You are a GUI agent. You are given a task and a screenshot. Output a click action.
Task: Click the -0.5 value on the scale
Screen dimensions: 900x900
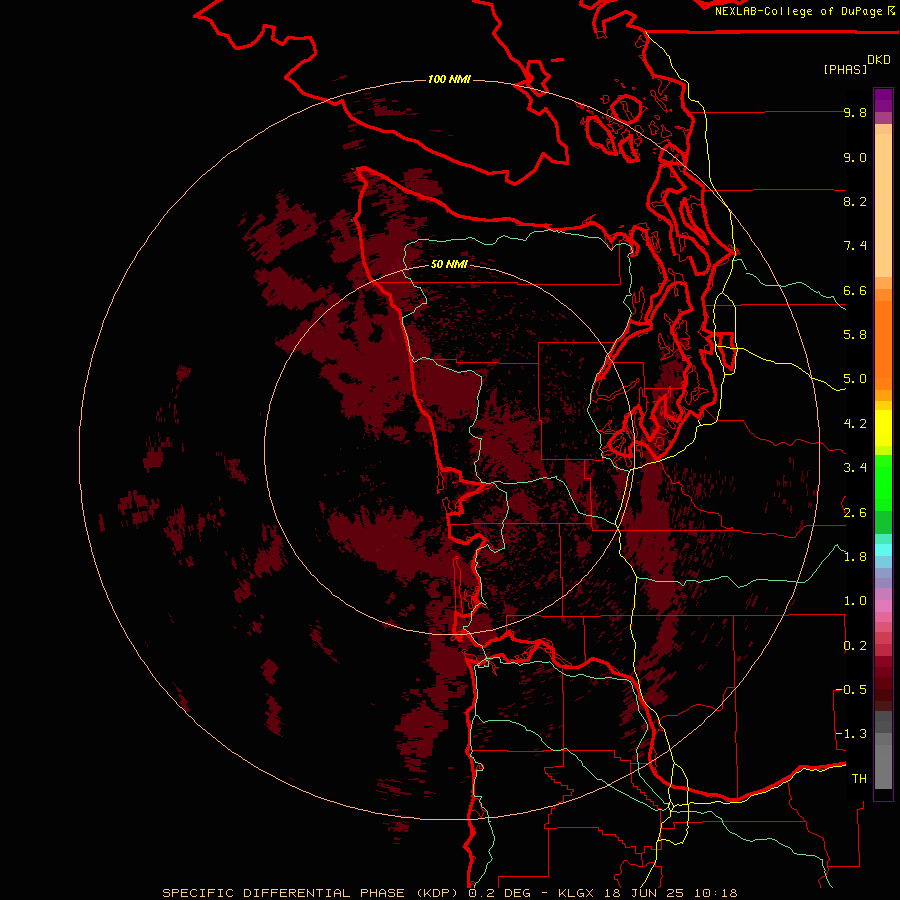point(852,690)
